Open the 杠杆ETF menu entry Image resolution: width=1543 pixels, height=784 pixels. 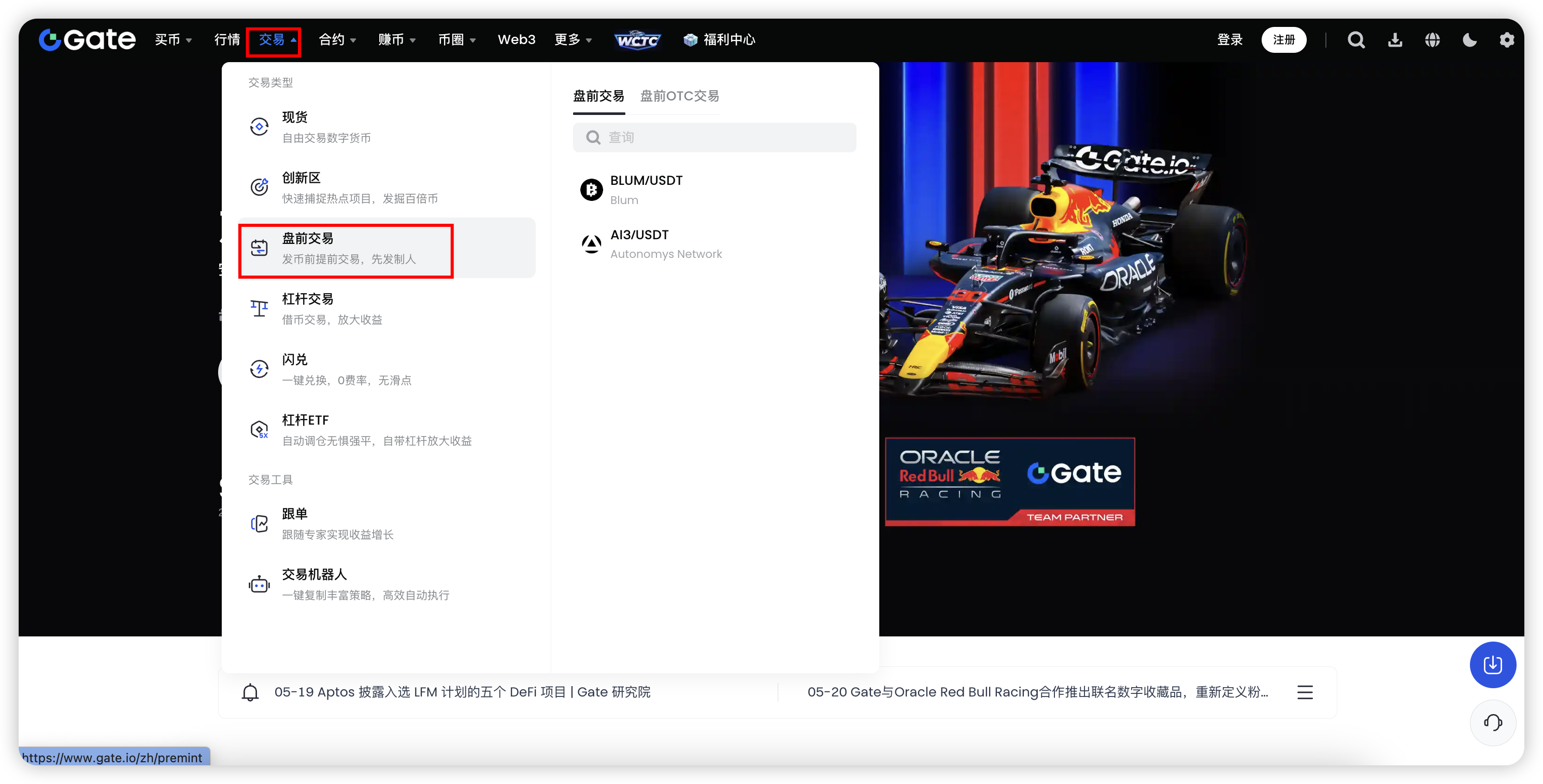tap(376, 430)
